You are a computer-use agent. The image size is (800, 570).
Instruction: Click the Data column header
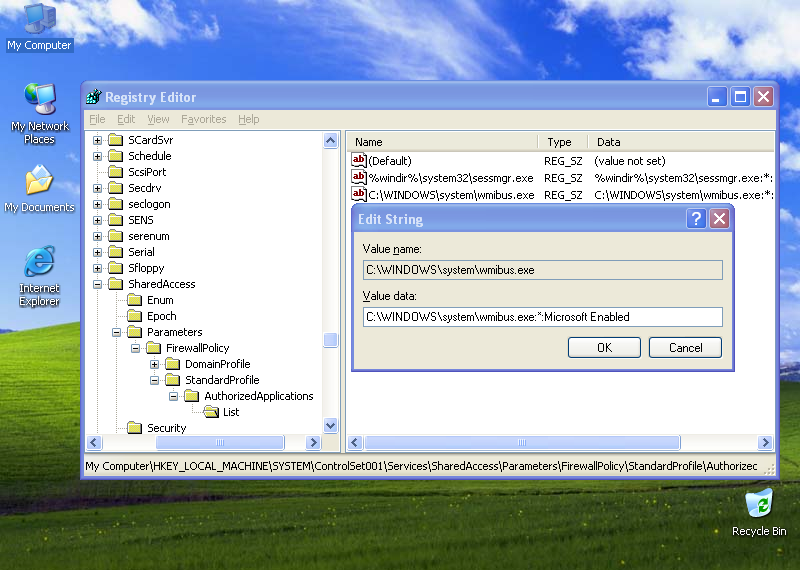click(x=681, y=142)
